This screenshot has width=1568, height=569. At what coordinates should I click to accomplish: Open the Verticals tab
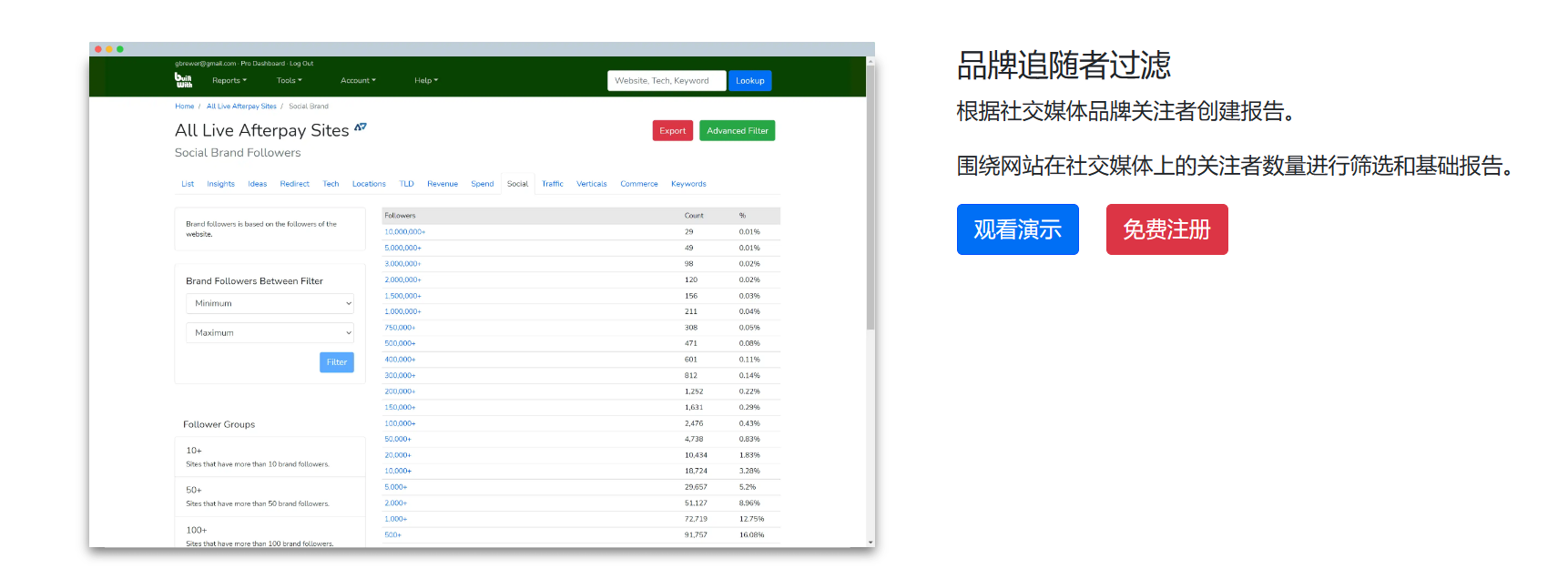pos(592,184)
